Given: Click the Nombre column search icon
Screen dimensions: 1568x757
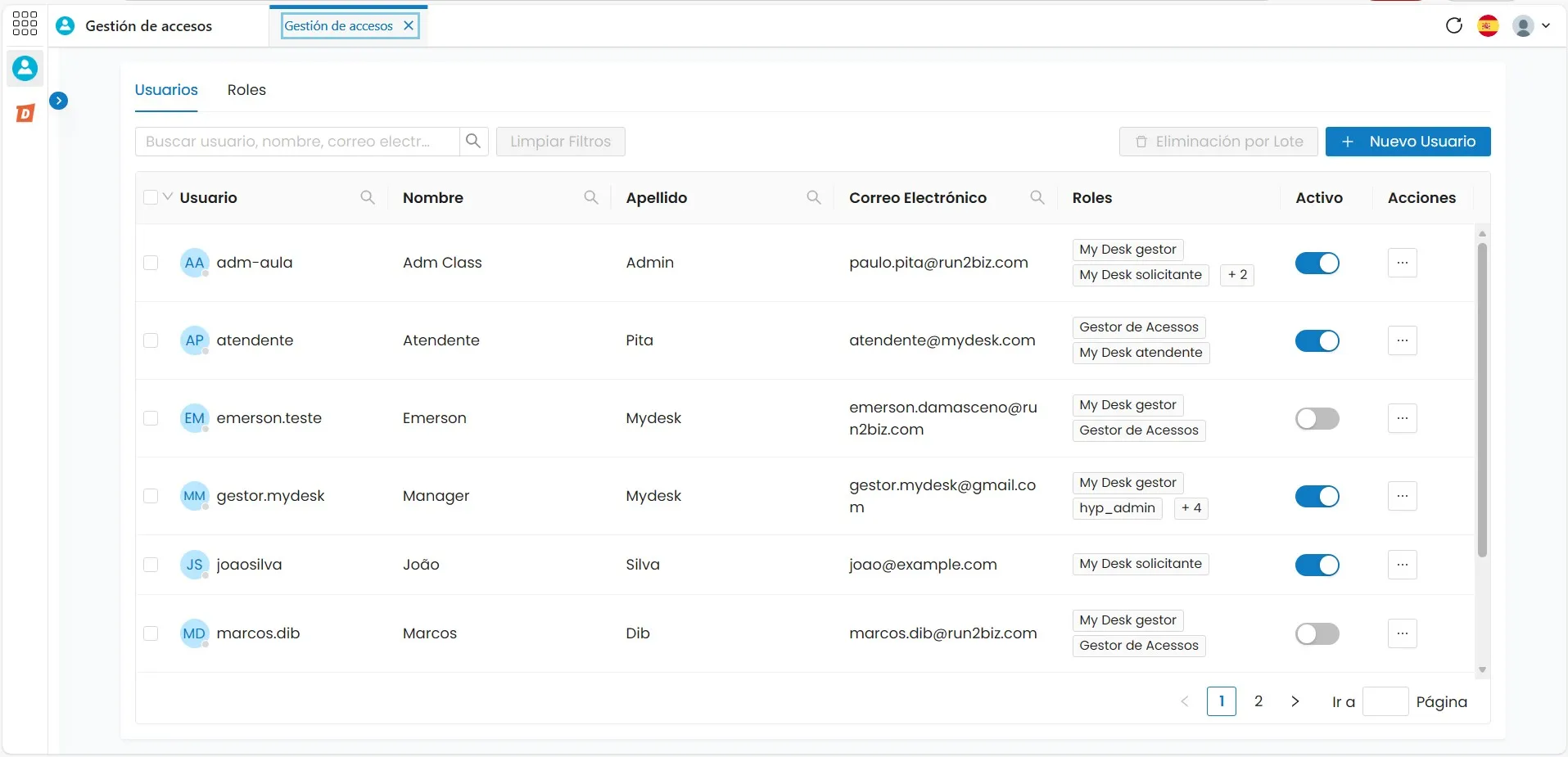Looking at the screenshot, I should (x=590, y=197).
